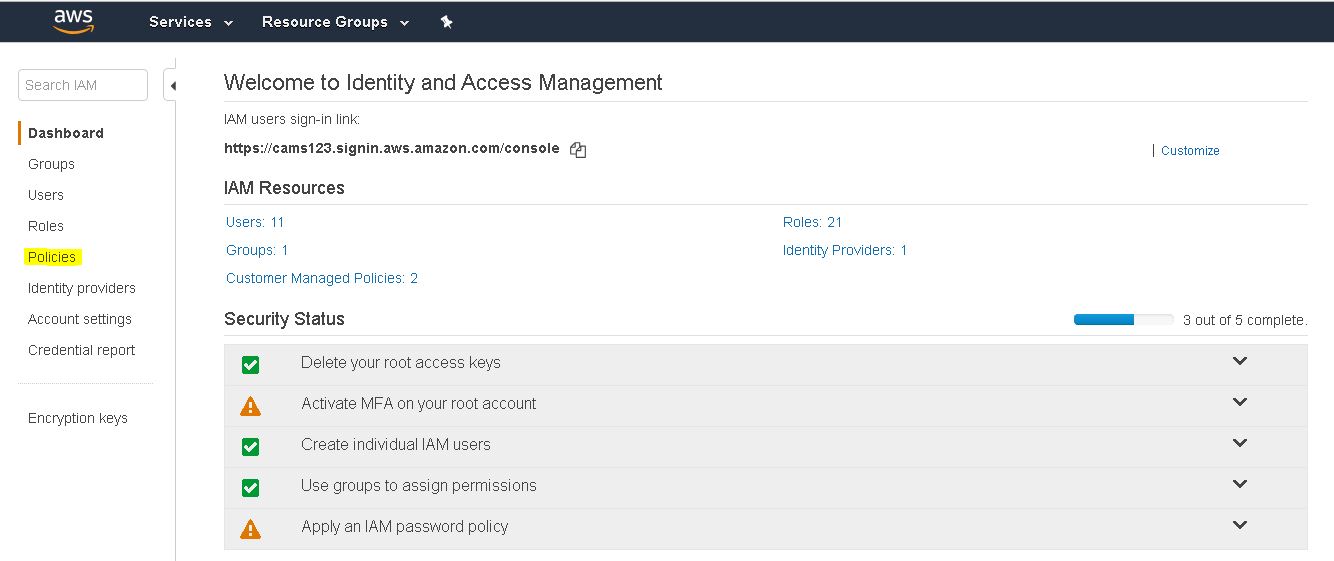This screenshot has width=1334, height=561.
Task: Go to Users in the sidebar
Action: (46, 195)
